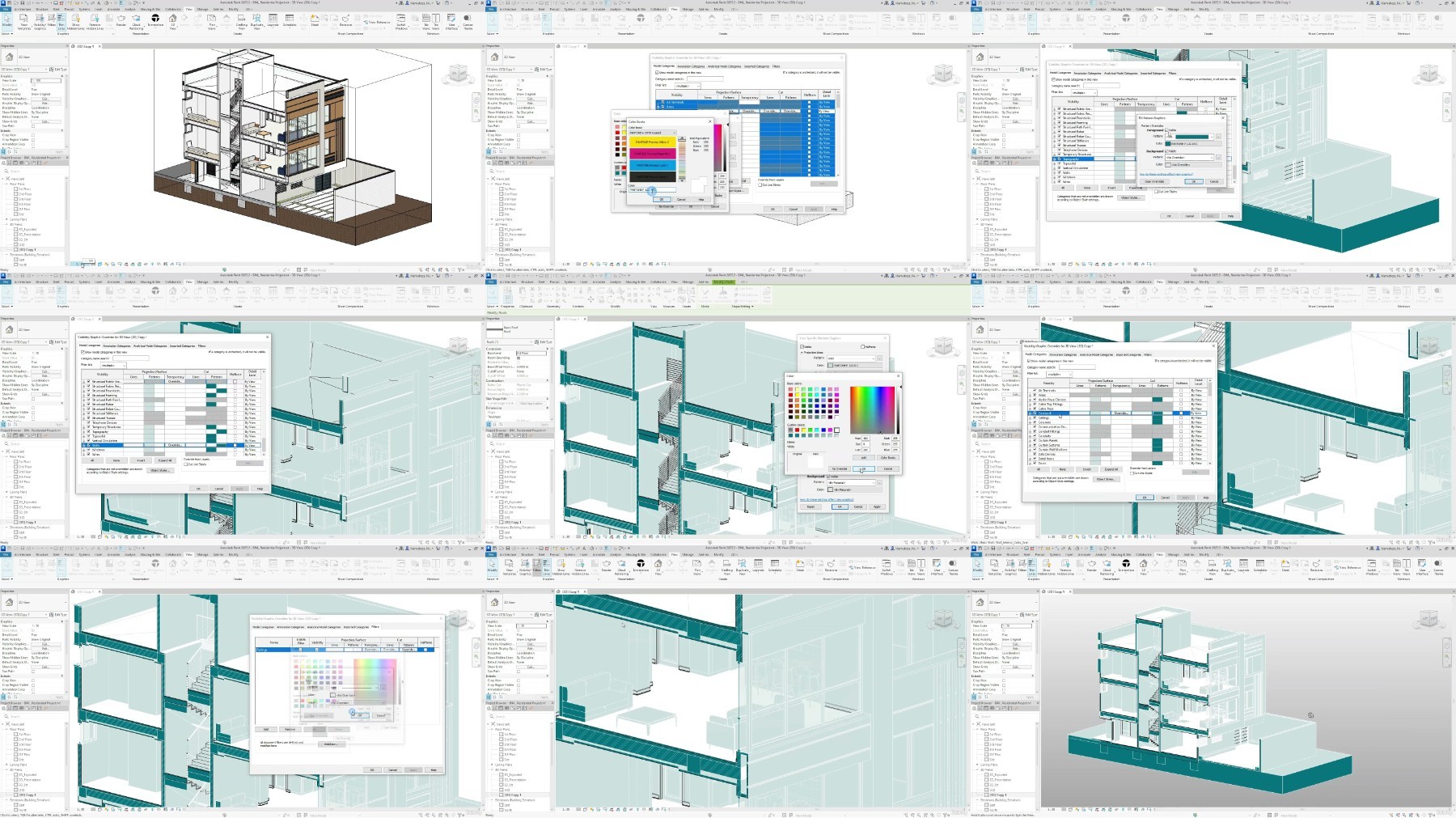
Task: Pick a hue in center Color dialog's spectrum
Action: pos(871,409)
